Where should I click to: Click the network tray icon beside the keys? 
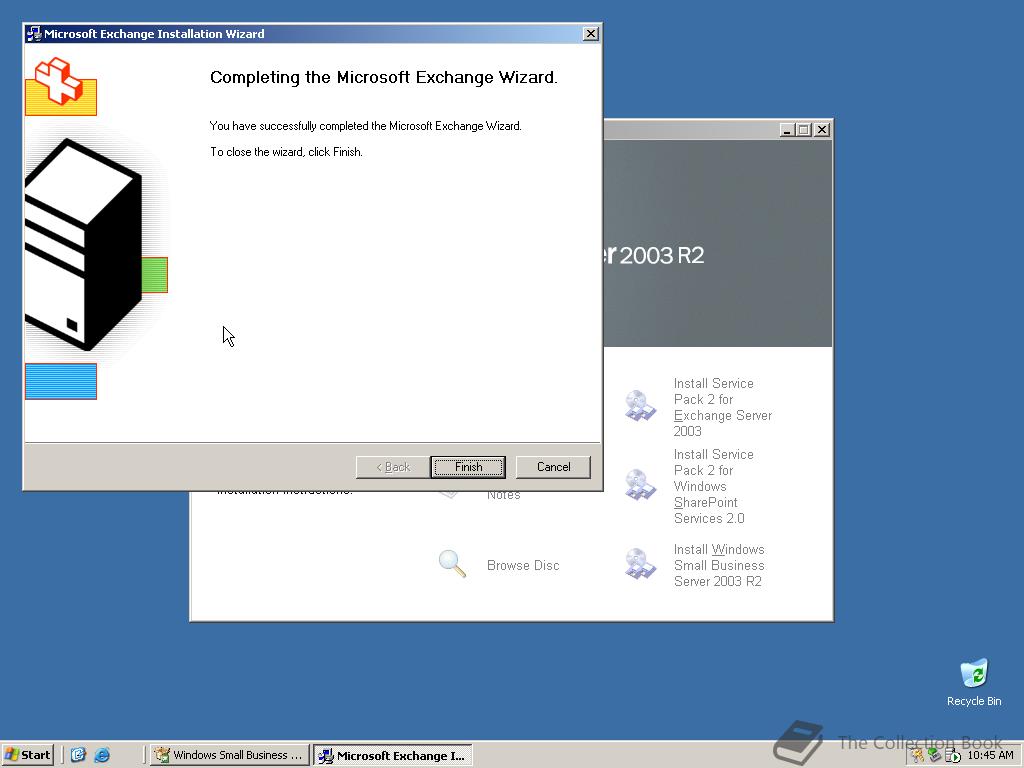[x=935, y=756]
